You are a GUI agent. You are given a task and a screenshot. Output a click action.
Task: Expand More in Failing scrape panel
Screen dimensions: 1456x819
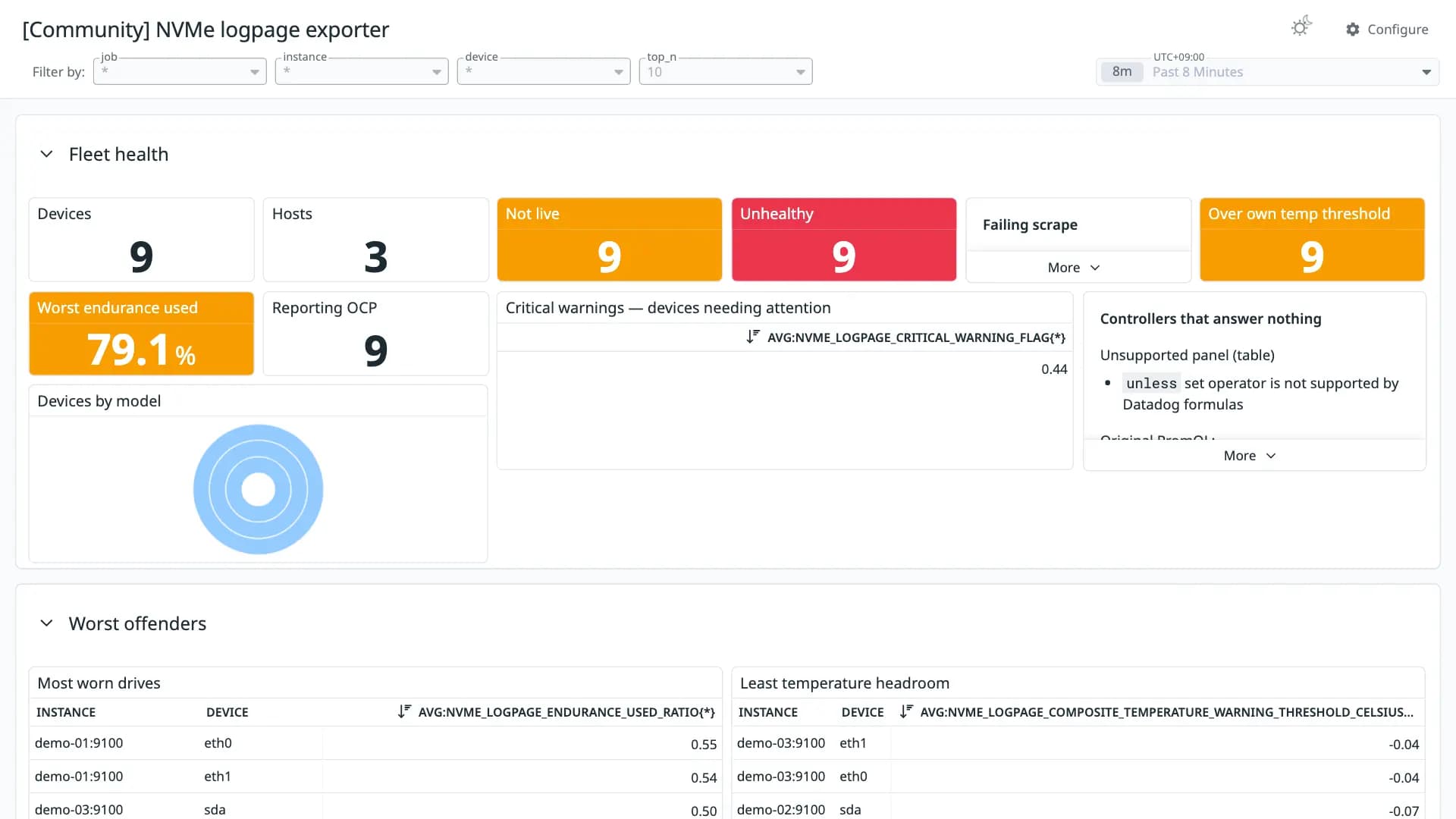coord(1074,268)
